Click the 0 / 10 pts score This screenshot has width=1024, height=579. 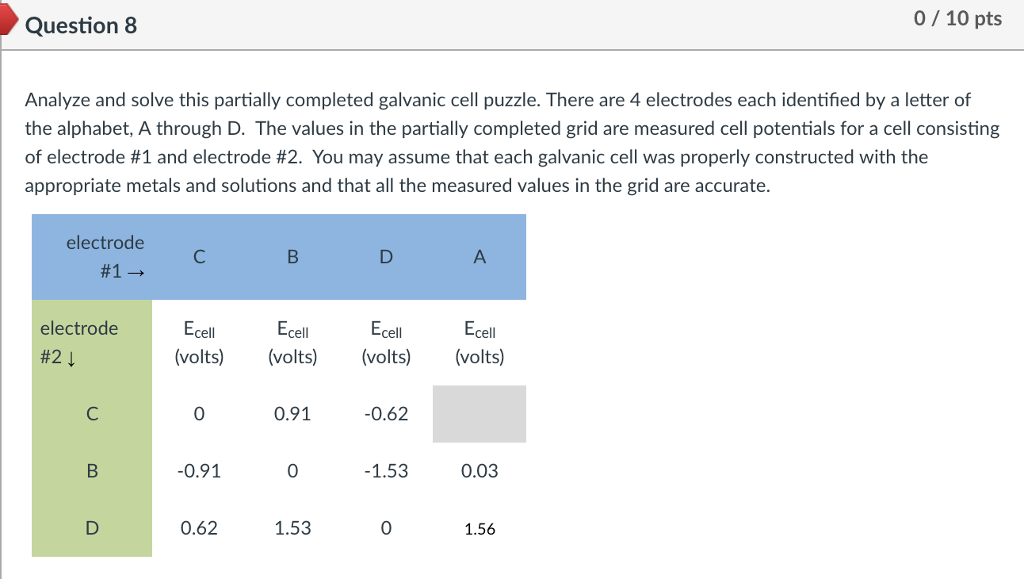(x=958, y=19)
